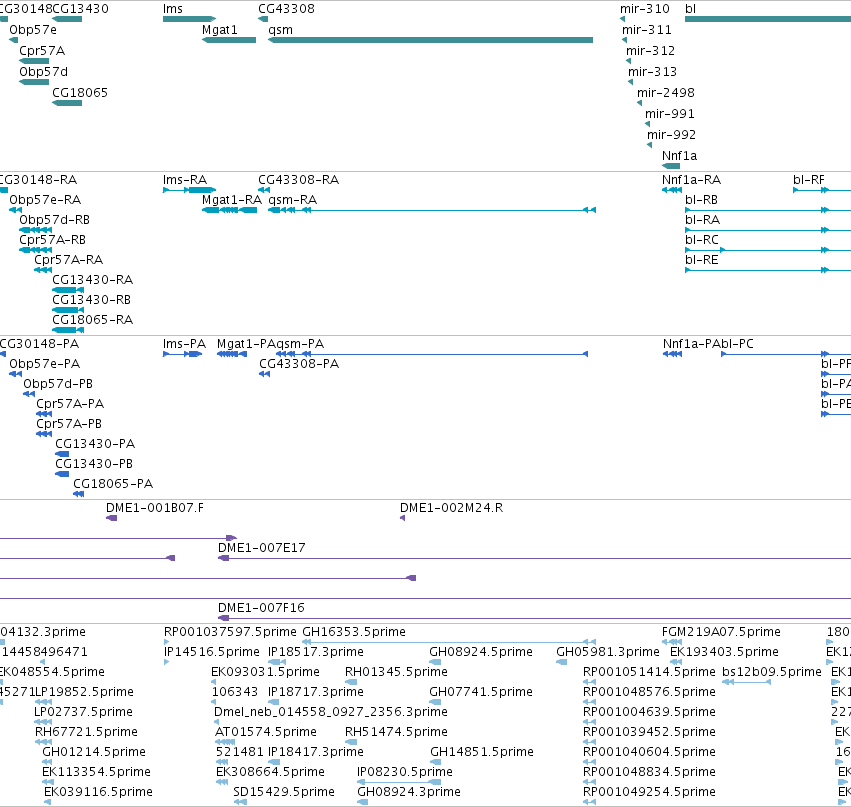Select transcript bl-RF
851x807 pixels.
coord(809,180)
